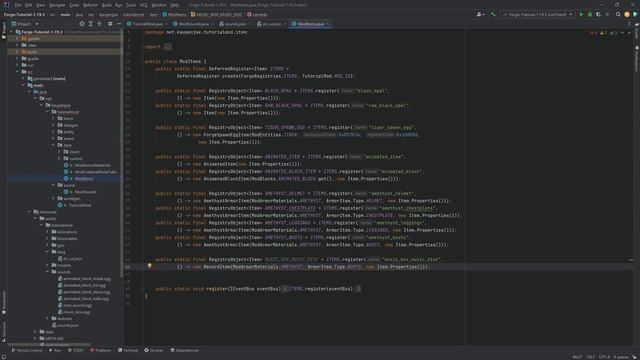Click the locate/select opened file target icon

tap(82, 24)
